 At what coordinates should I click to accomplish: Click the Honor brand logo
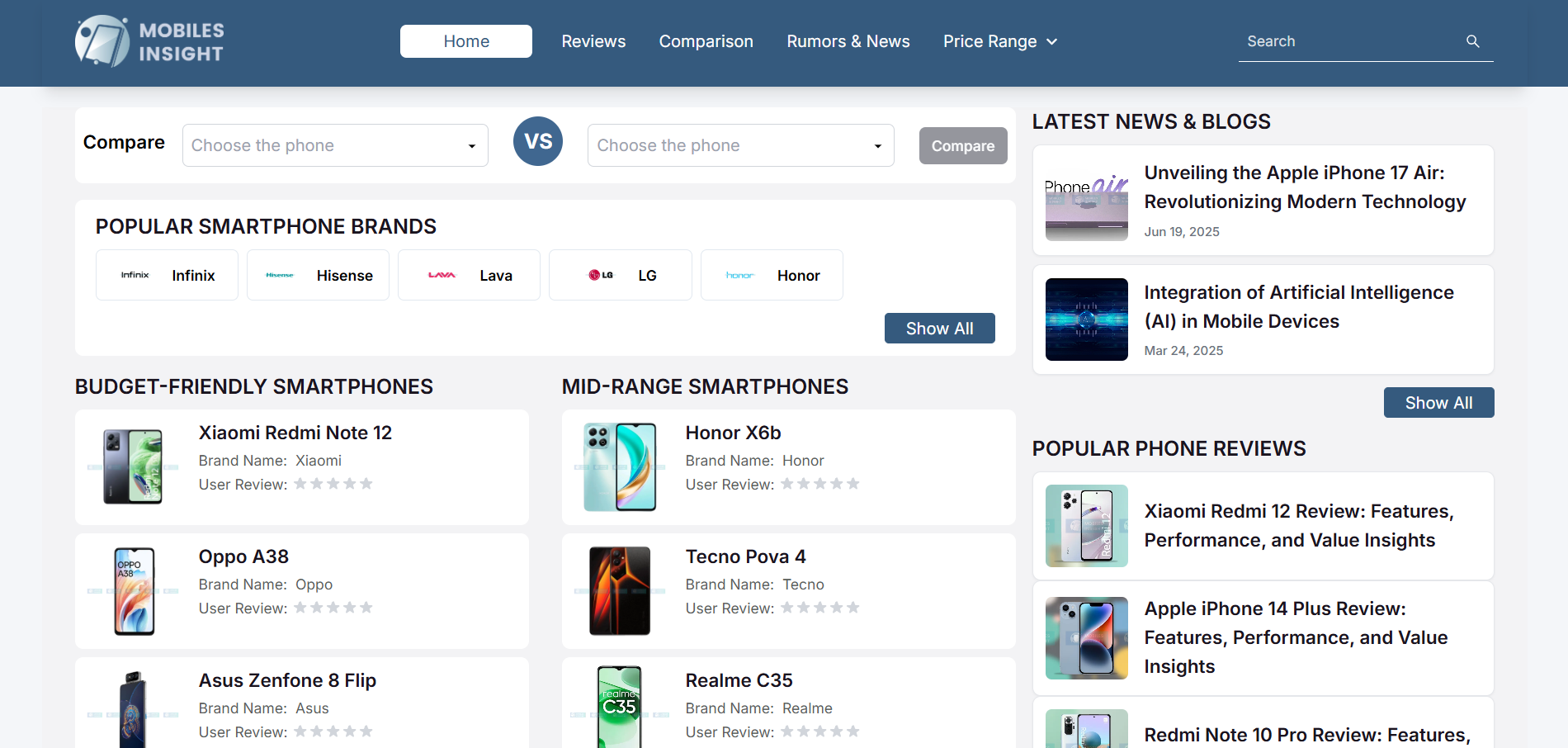click(x=740, y=275)
